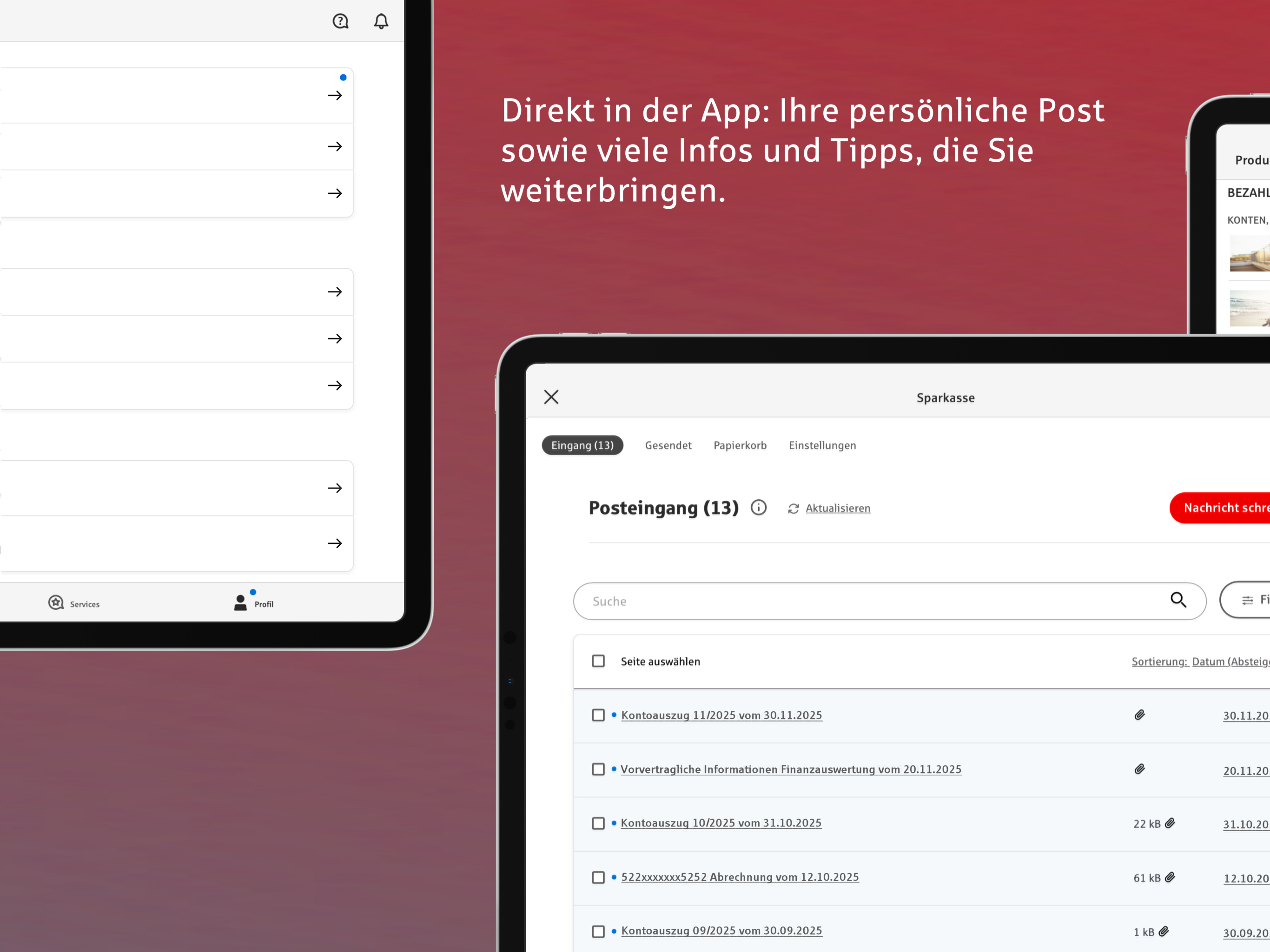1270x952 pixels.
Task: Tick checkbox for Kontoauszug 09/2025
Action: pyautogui.click(x=598, y=931)
